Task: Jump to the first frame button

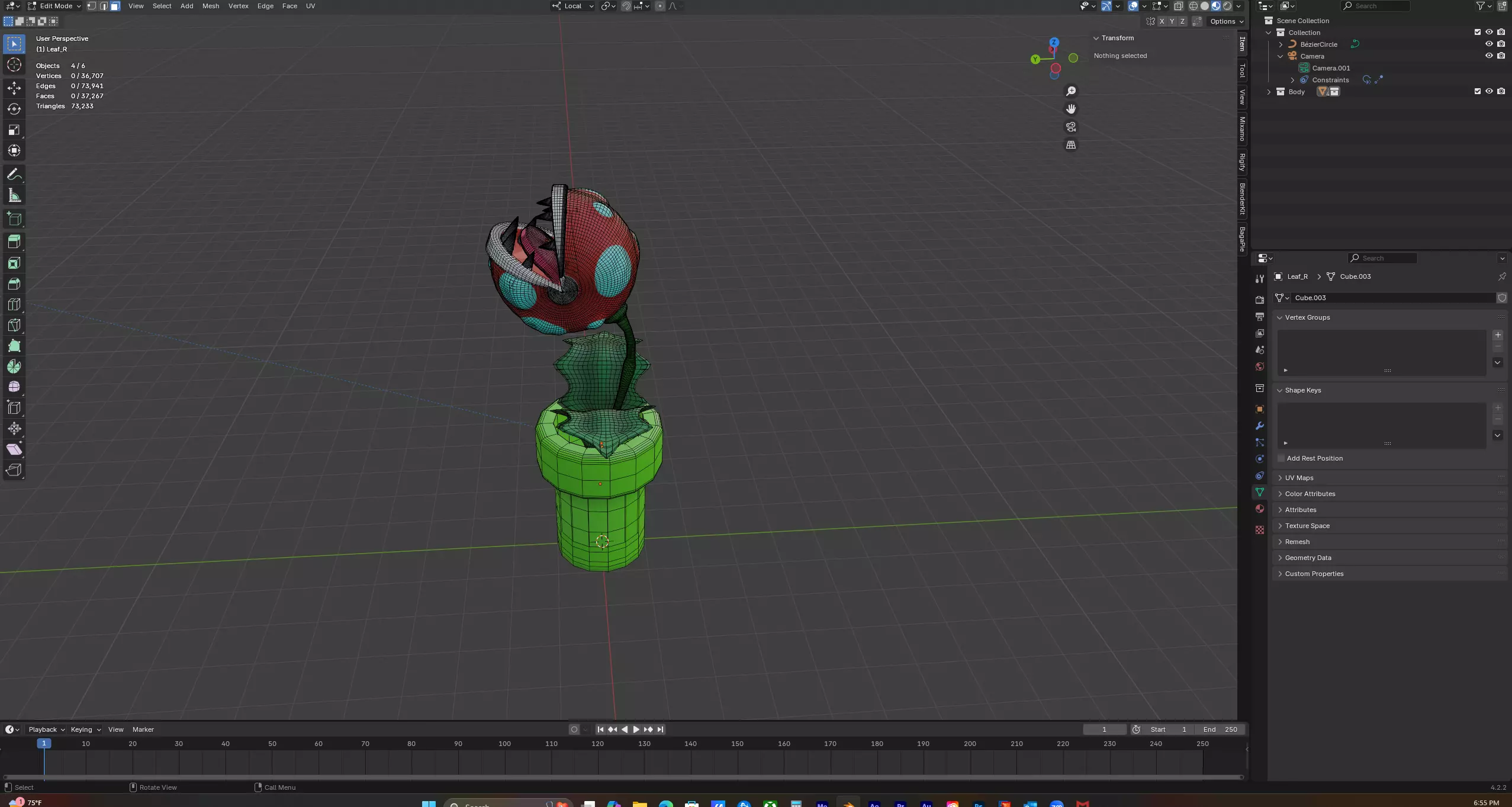Action: pyautogui.click(x=600, y=729)
